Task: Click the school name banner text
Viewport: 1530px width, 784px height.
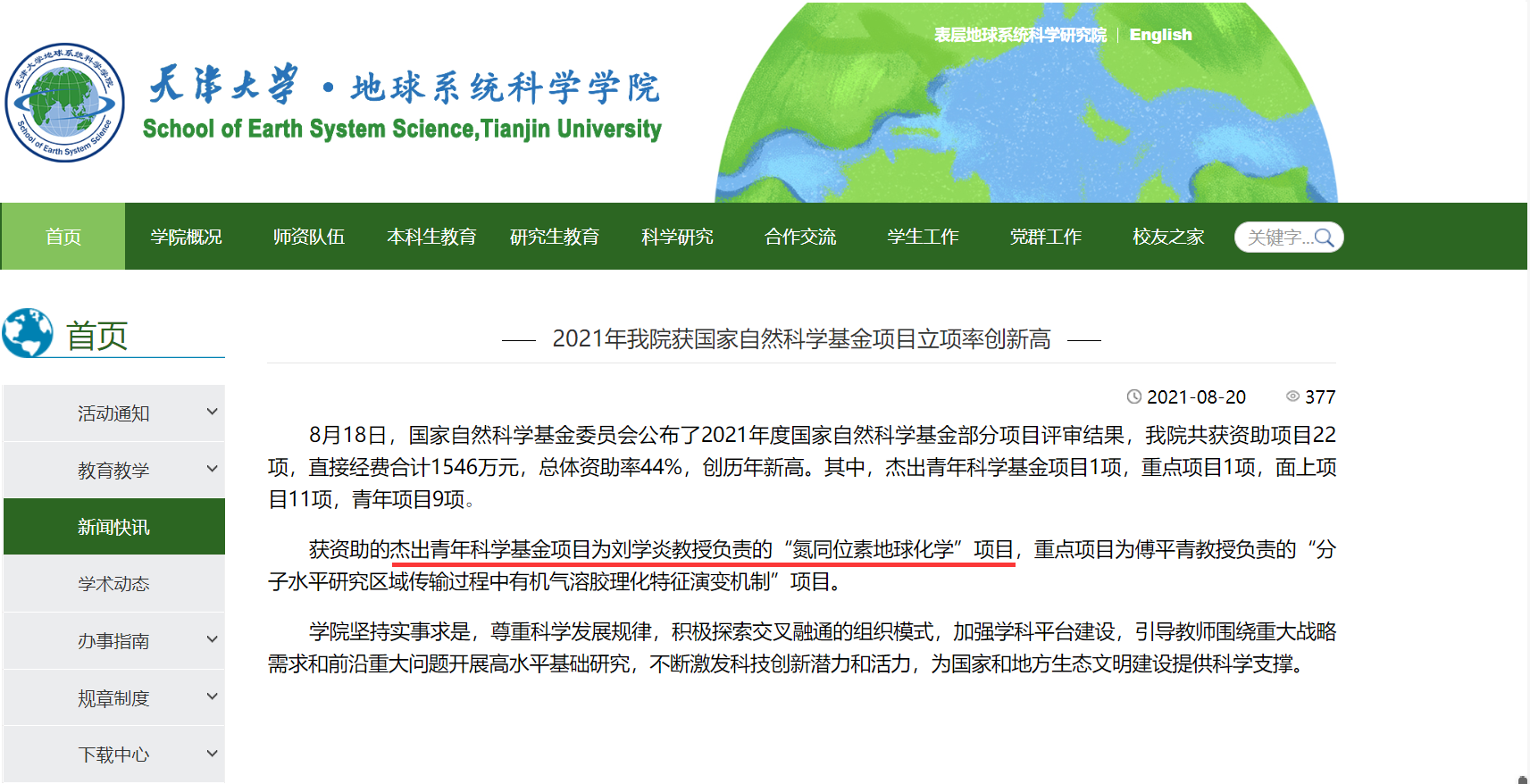Action: pos(404,103)
